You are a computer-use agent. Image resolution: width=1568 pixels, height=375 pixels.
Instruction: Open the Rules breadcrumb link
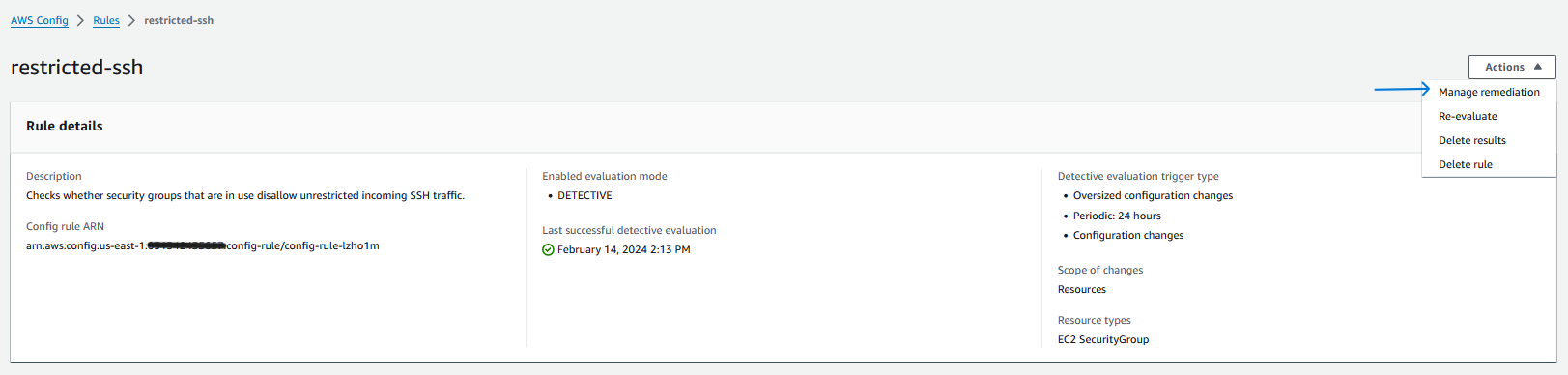pos(106,20)
